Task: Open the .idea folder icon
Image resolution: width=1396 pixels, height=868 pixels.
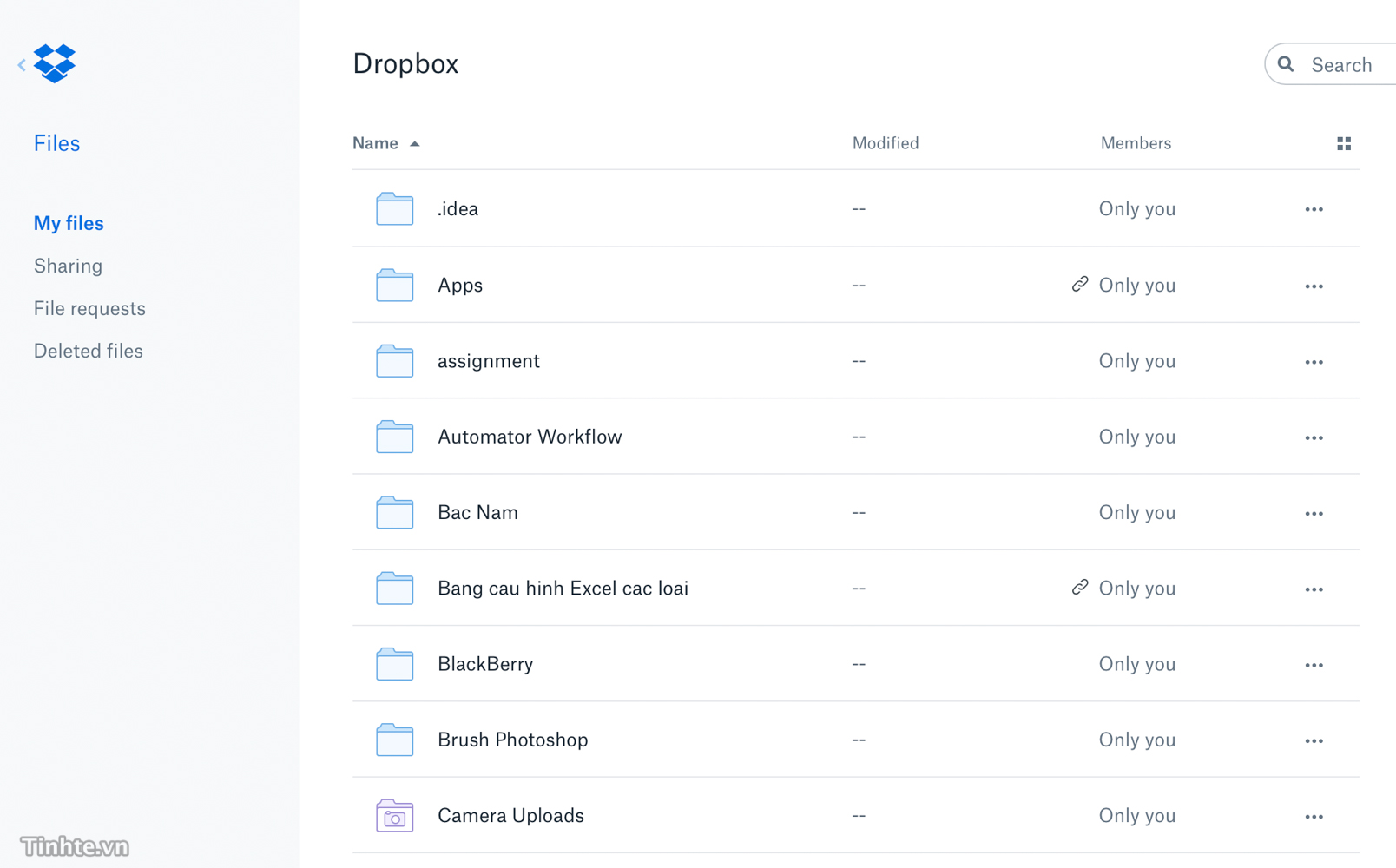Action: click(x=394, y=208)
